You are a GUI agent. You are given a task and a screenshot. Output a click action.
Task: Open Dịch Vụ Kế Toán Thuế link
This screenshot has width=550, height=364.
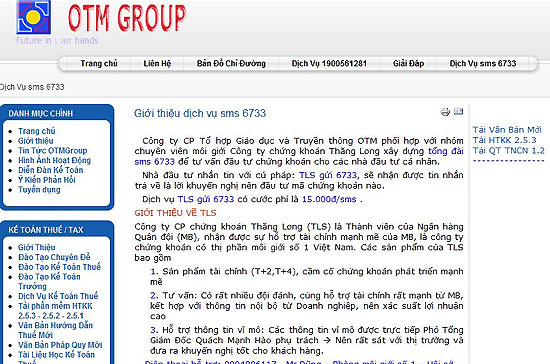point(58,296)
